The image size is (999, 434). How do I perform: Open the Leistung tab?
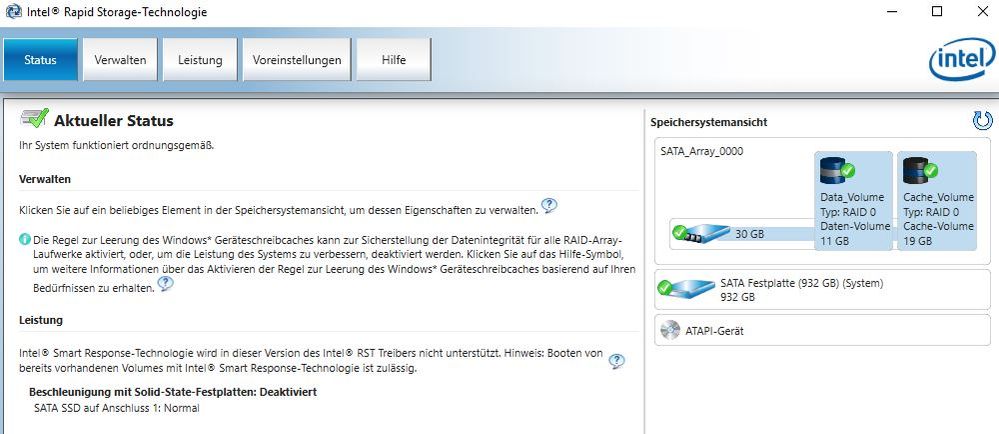[x=200, y=60]
